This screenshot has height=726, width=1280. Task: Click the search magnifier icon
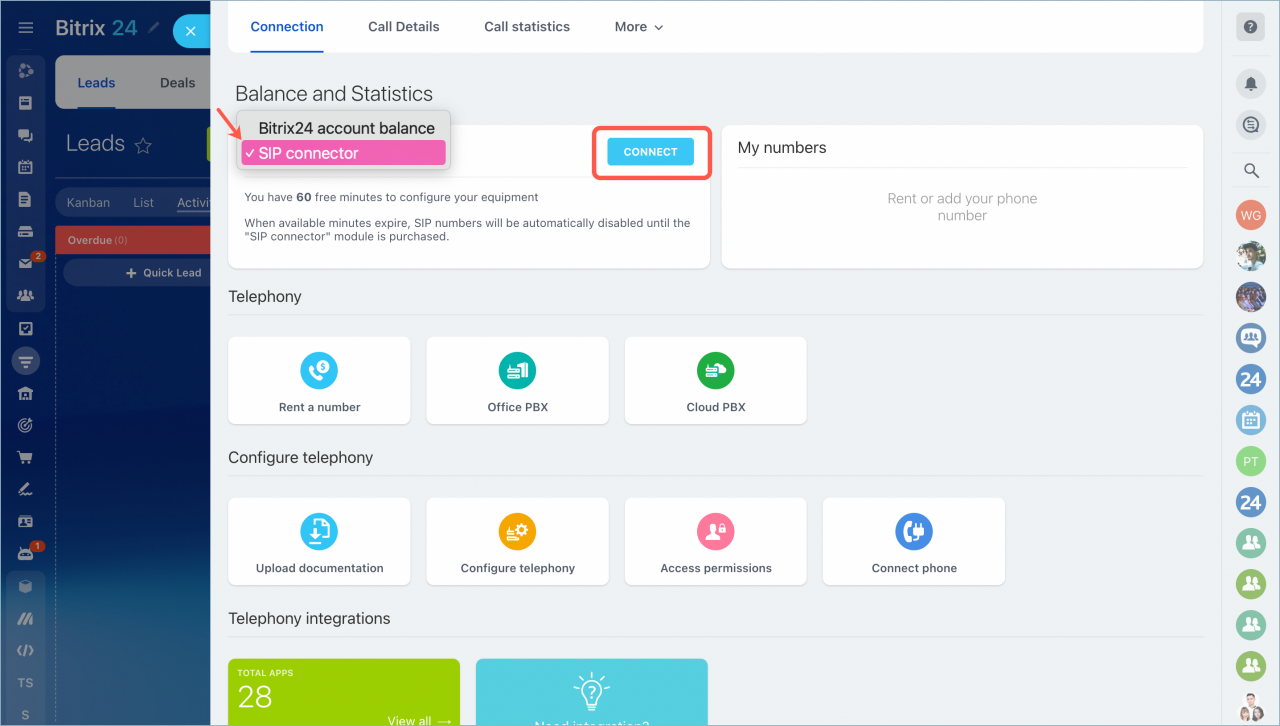1251,171
